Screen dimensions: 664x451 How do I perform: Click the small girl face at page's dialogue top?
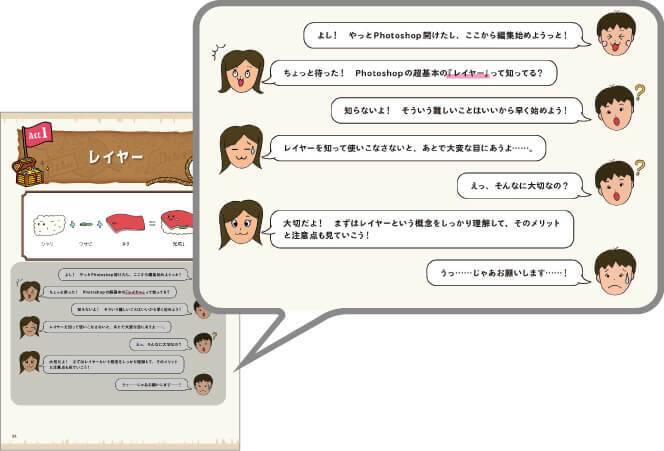(30, 291)
